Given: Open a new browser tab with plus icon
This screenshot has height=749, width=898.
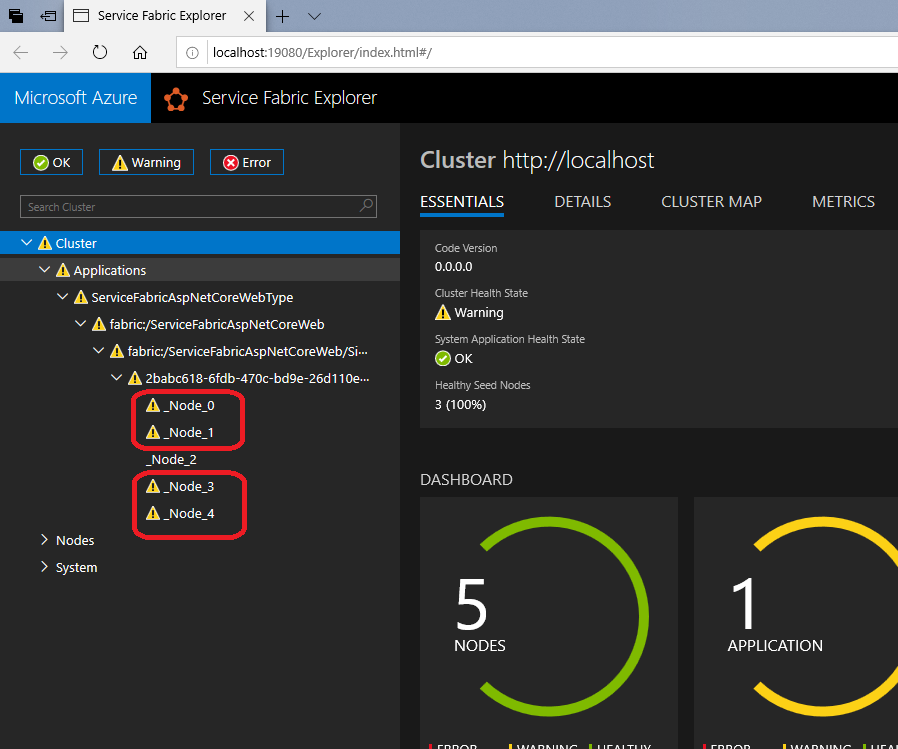Looking at the screenshot, I should [282, 16].
